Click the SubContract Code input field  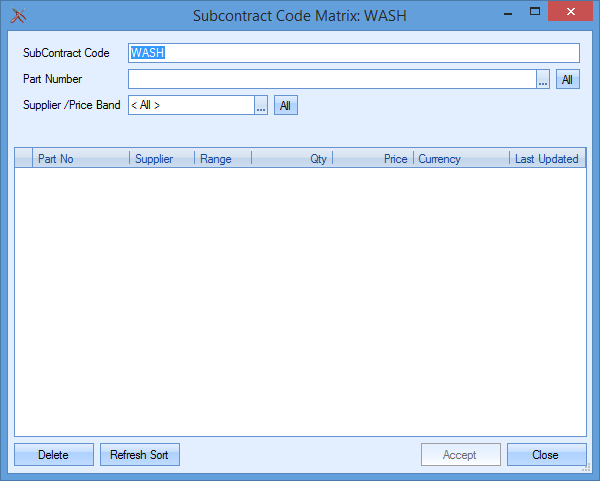click(x=354, y=53)
